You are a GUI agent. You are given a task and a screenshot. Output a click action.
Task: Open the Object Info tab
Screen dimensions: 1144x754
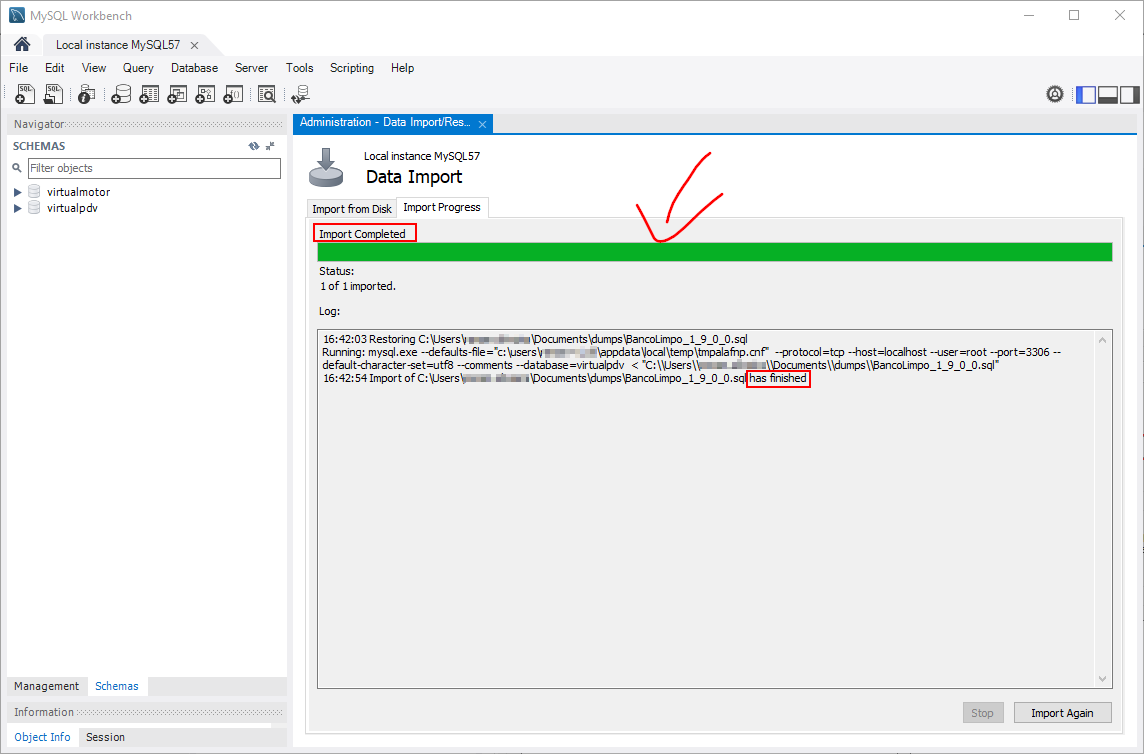coord(42,737)
